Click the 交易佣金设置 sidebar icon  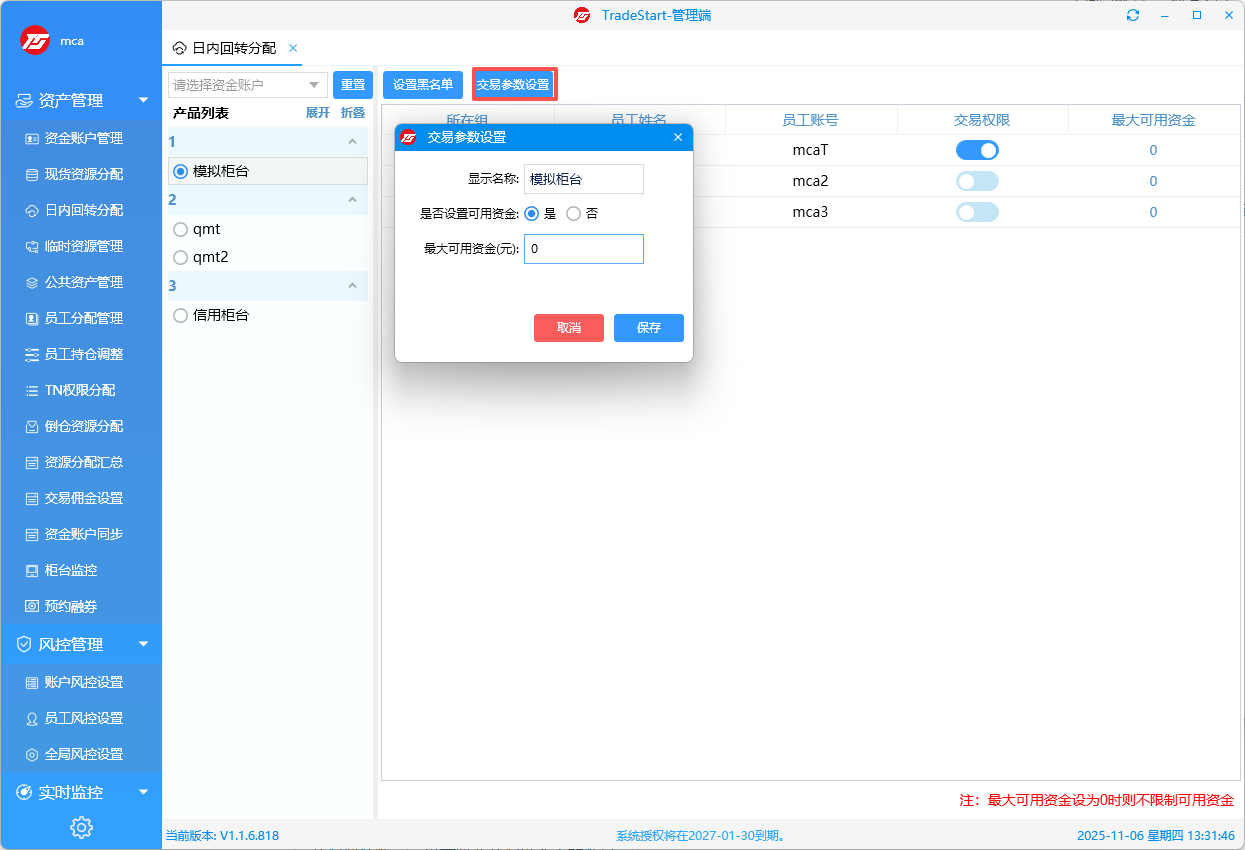pos(32,498)
